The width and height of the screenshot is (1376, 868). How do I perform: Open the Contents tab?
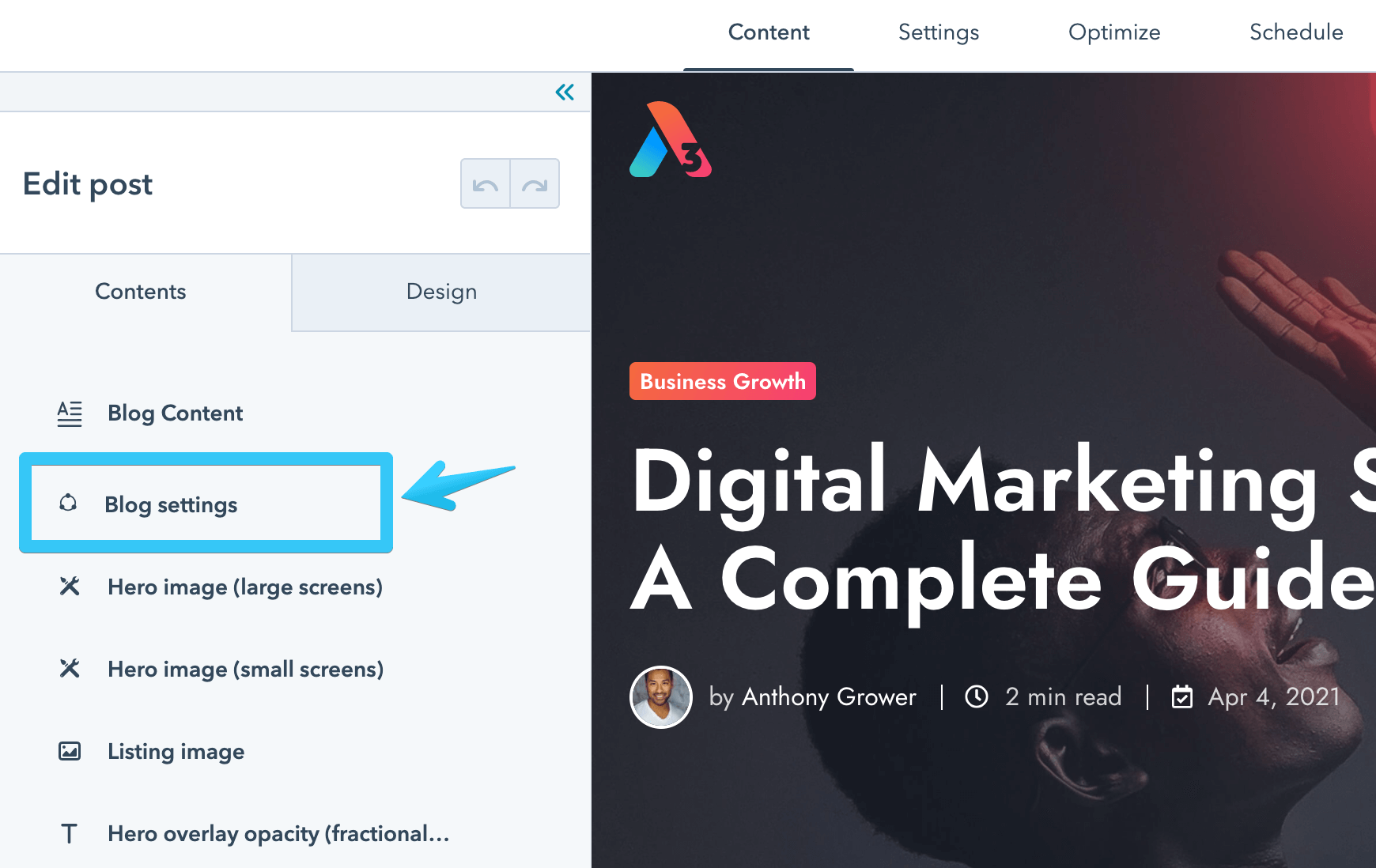tap(140, 292)
